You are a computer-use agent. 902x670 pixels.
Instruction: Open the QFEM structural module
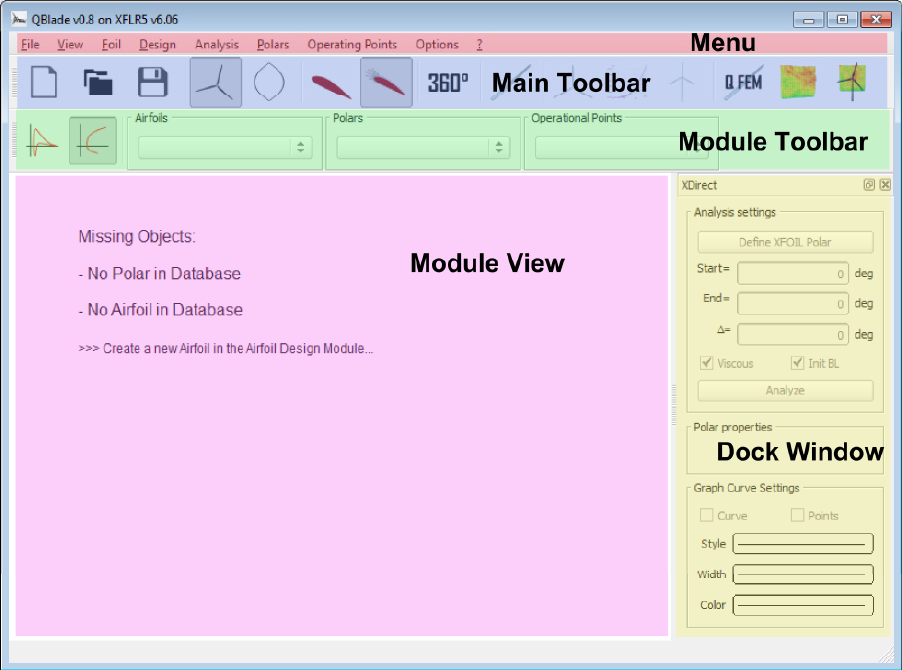tap(743, 82)
